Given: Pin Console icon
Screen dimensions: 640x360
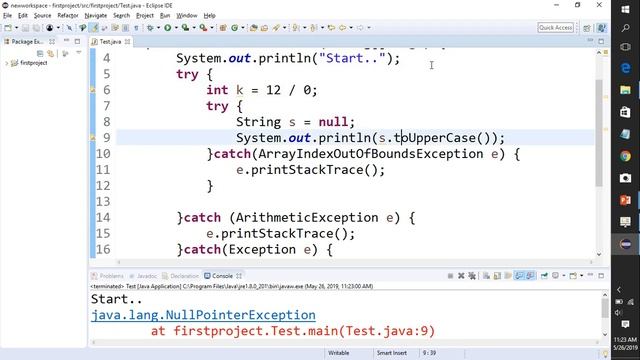Looking at the screenshot, I should [x=544, y=276].
